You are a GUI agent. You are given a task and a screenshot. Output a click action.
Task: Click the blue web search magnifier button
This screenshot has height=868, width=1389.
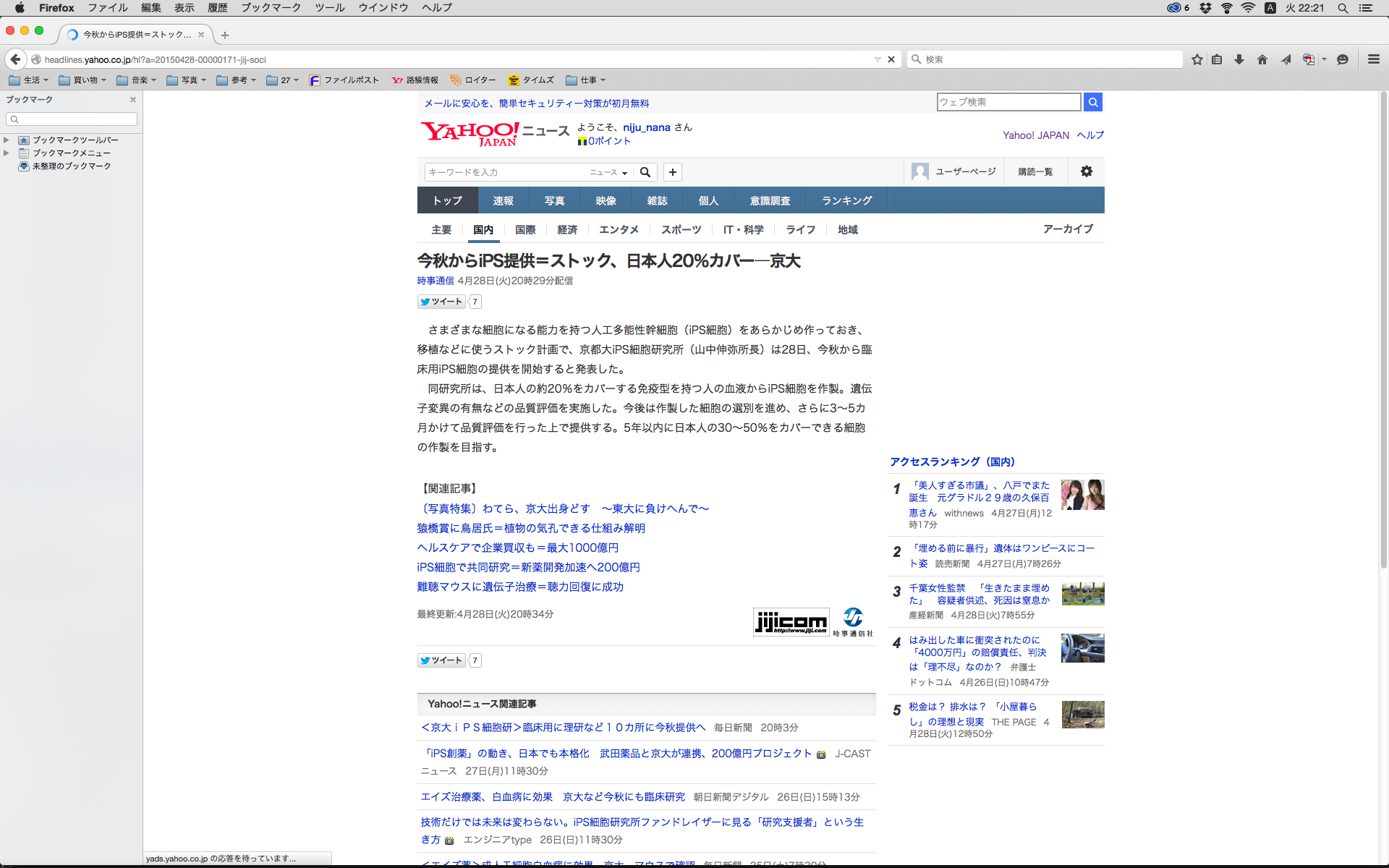tap(1093, 102)
